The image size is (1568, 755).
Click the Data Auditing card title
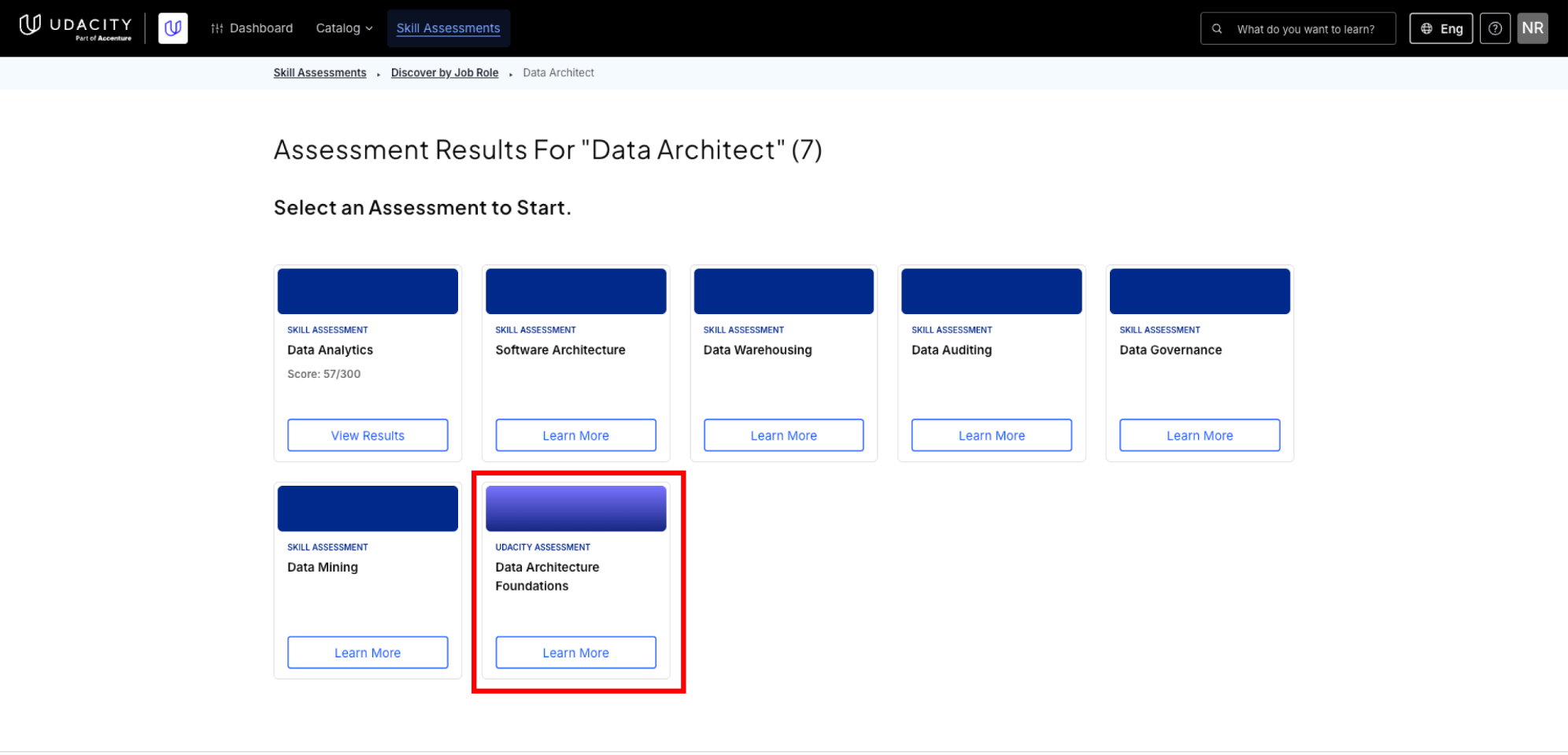pos(952,350)
